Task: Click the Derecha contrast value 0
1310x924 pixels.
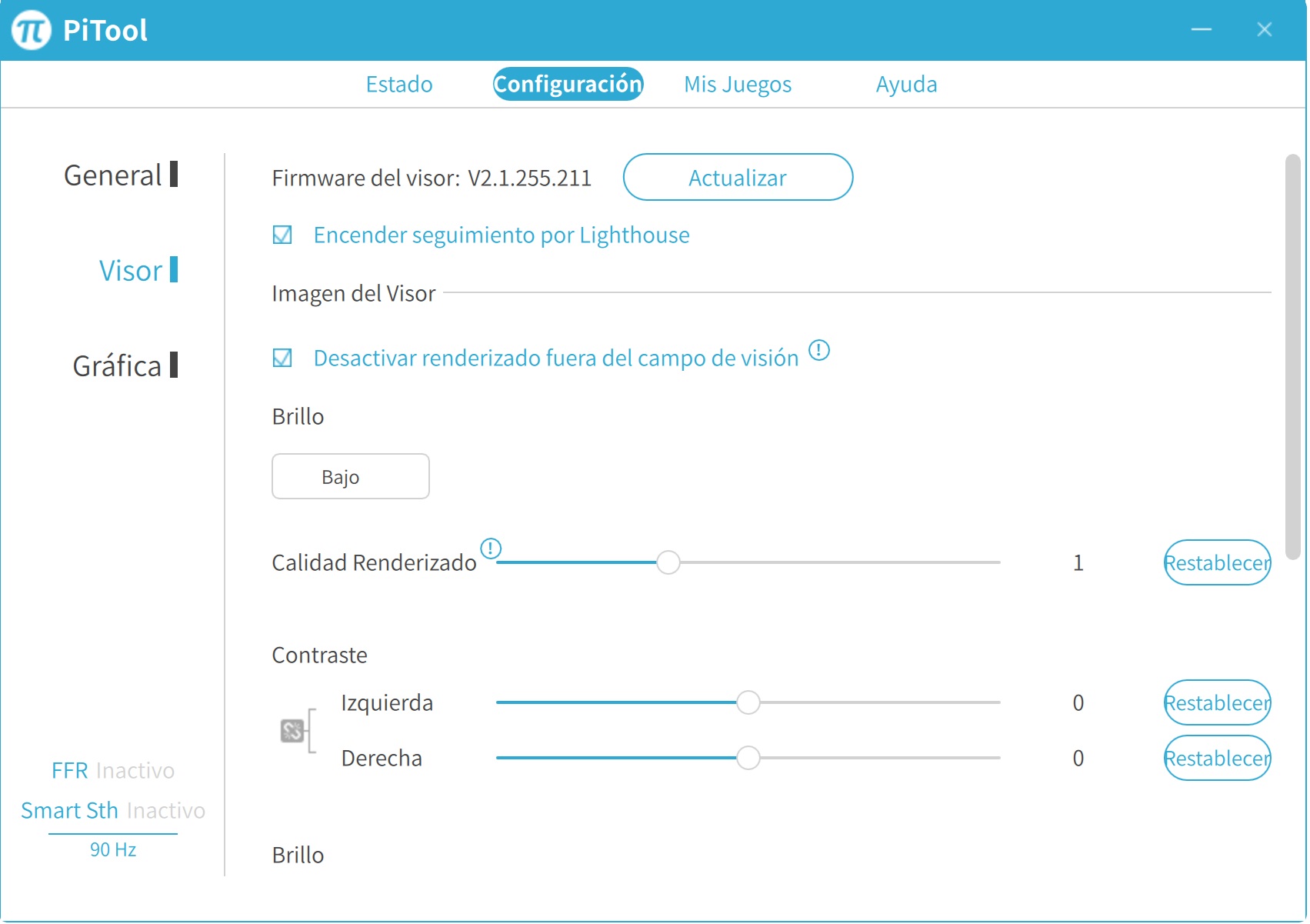Action: (1078, 758)
